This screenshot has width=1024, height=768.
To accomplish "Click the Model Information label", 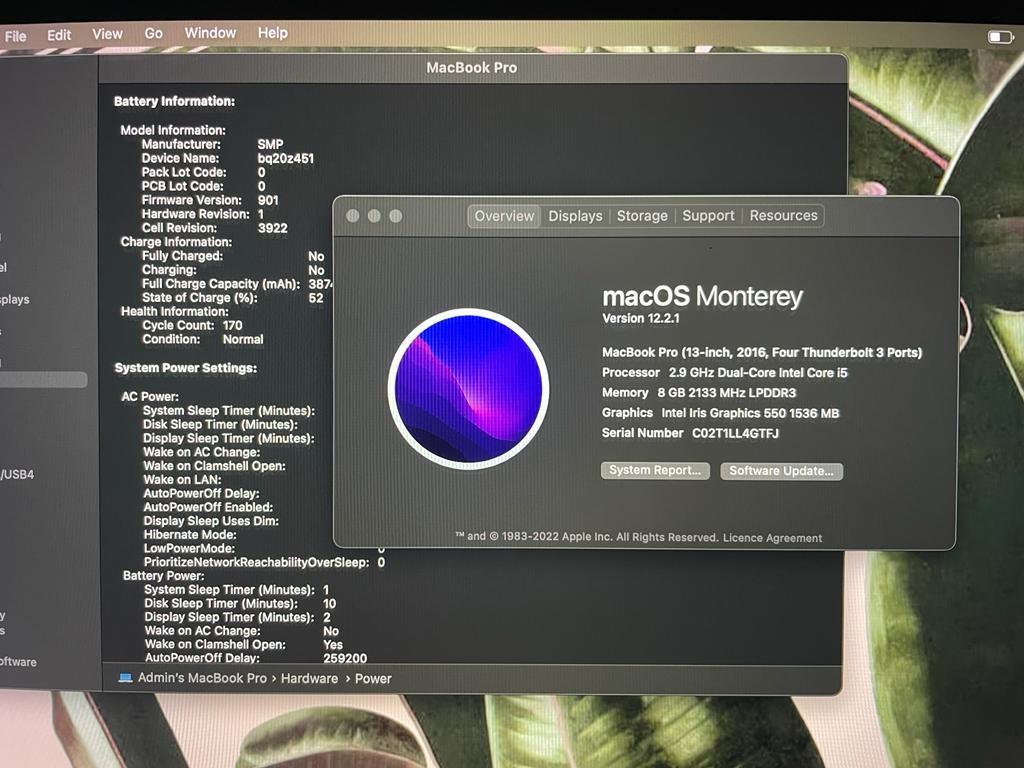I will [173, 130].
